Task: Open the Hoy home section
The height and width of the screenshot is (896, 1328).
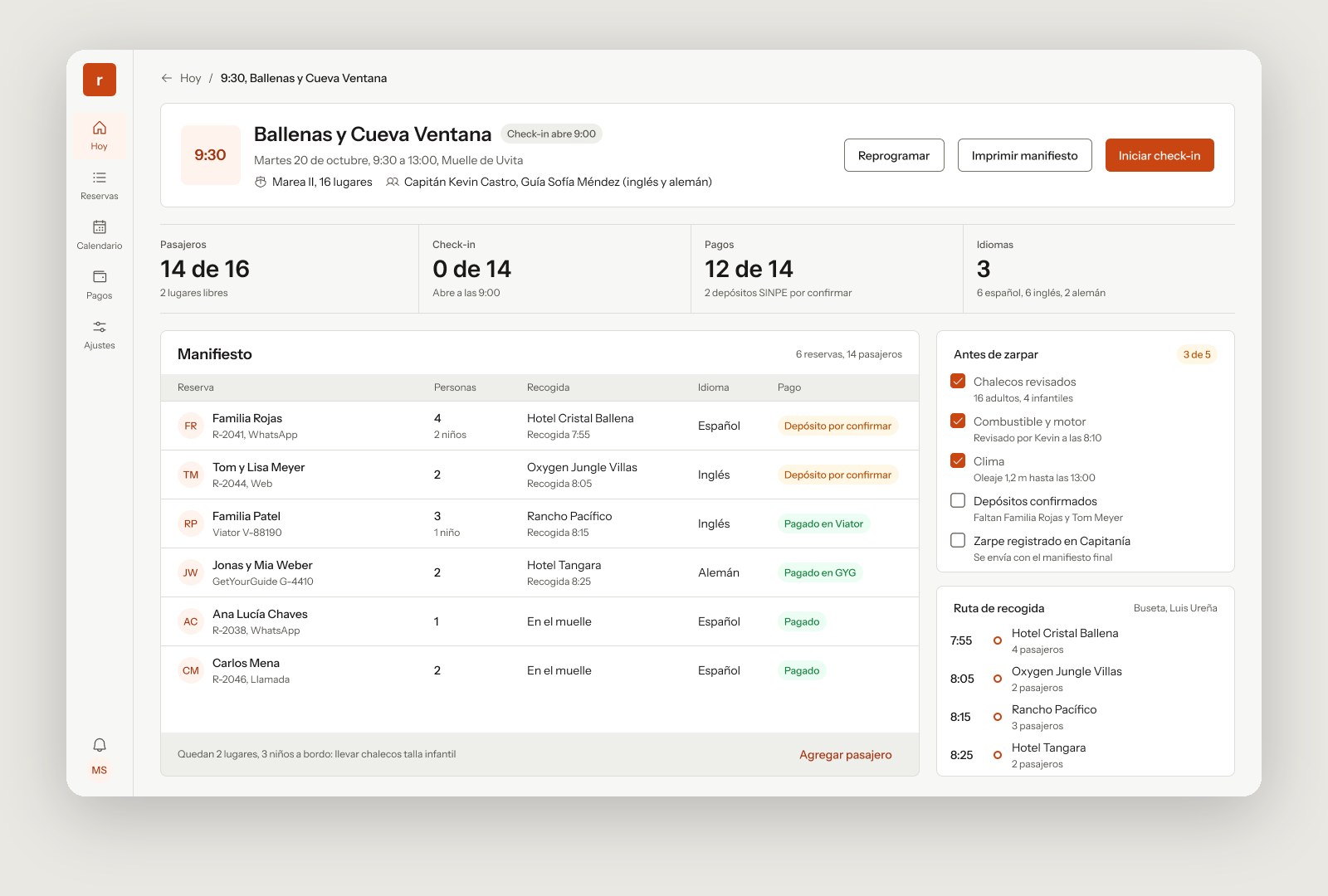Action: tap(100, 135)
